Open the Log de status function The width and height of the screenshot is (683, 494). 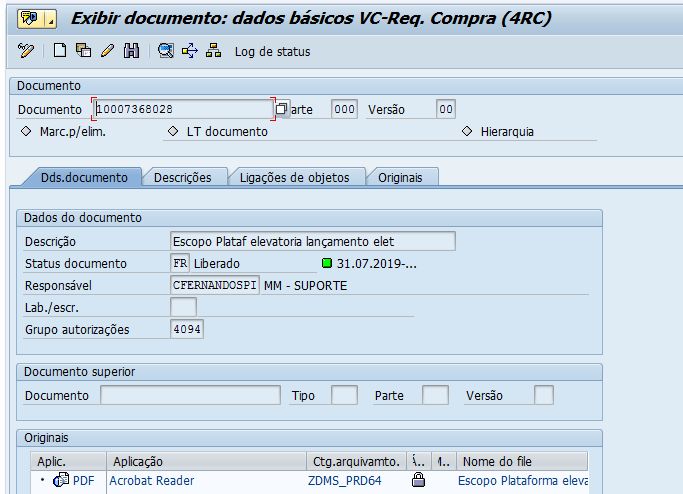272,51
